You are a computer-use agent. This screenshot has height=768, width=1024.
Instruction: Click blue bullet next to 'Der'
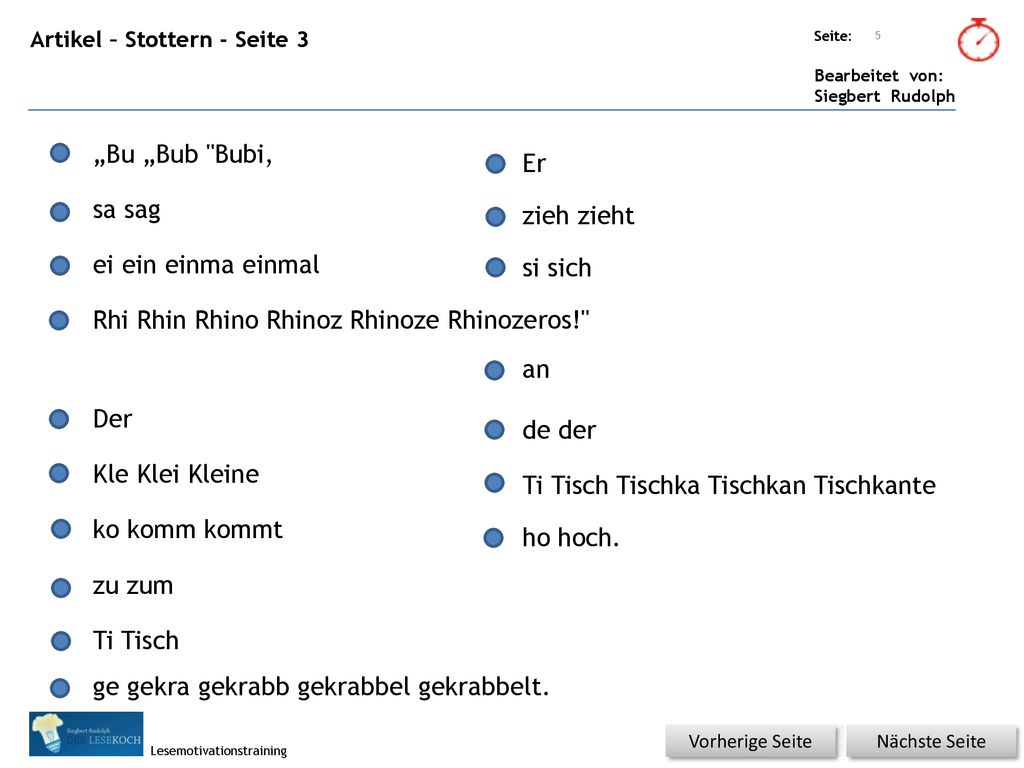tap(59, 419)
